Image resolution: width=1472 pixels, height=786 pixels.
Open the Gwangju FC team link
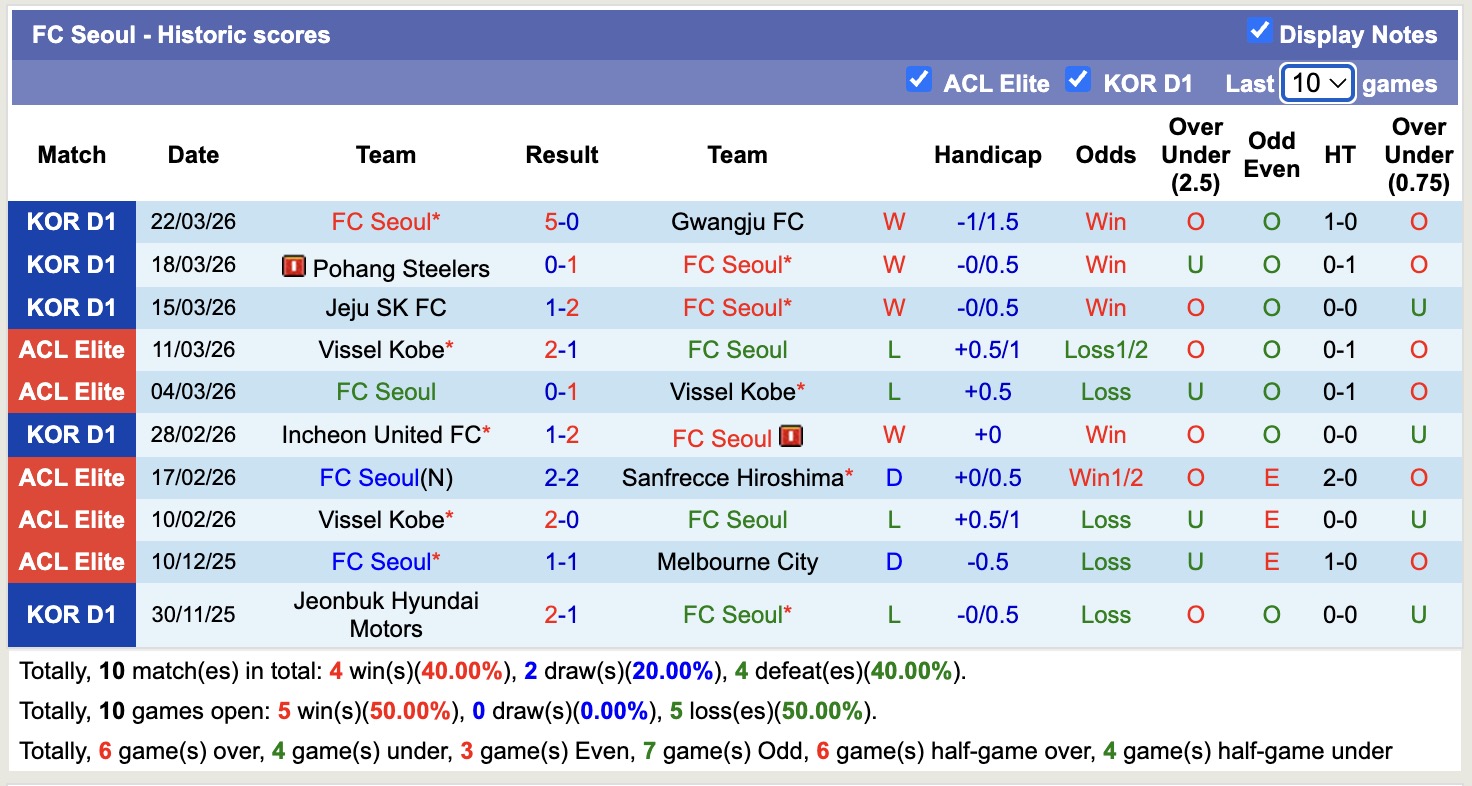(737, 222)
